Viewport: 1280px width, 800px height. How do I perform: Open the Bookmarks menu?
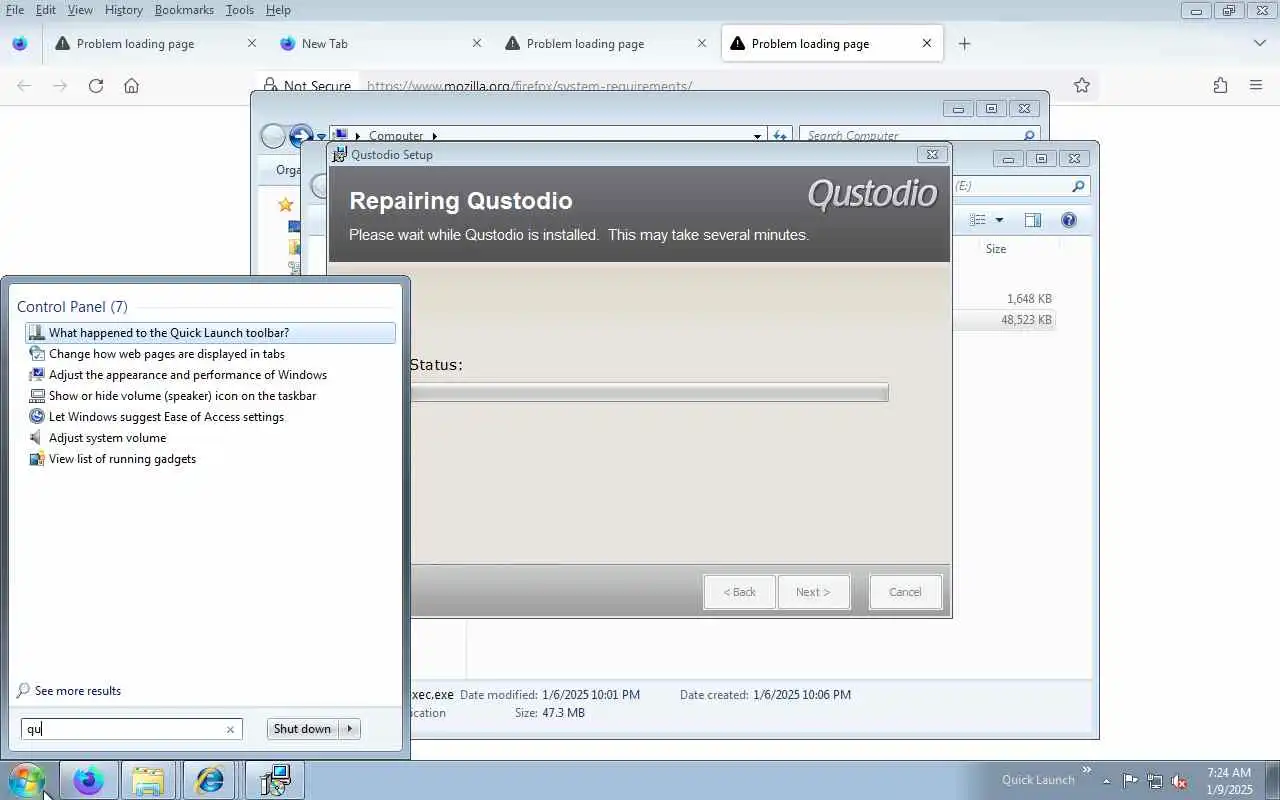[x=184, y=10]
